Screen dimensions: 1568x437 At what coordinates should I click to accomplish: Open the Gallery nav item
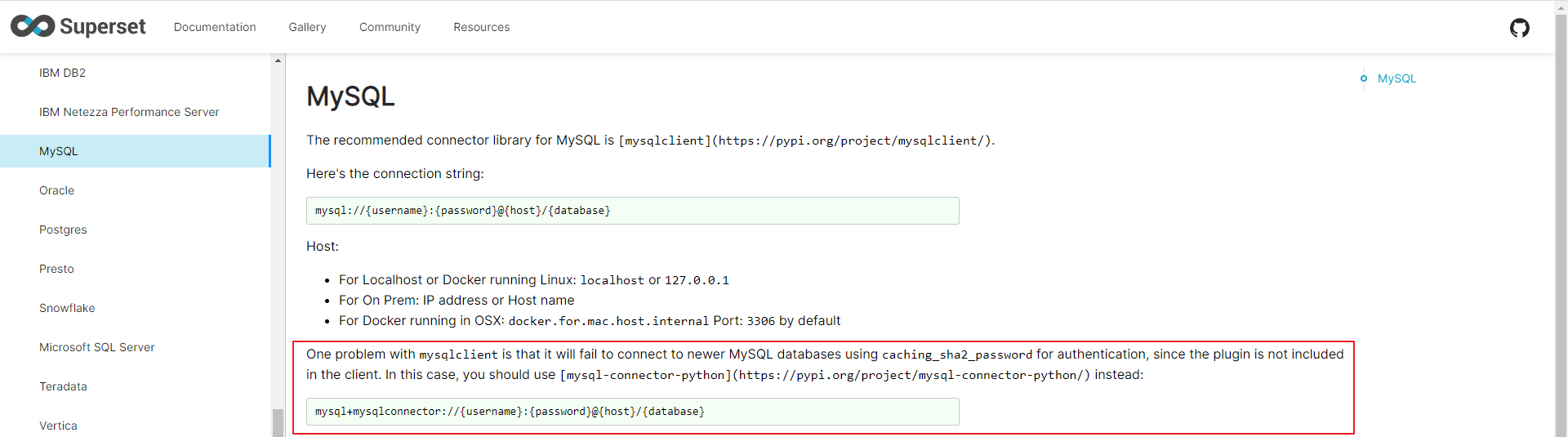click(307, 27)
